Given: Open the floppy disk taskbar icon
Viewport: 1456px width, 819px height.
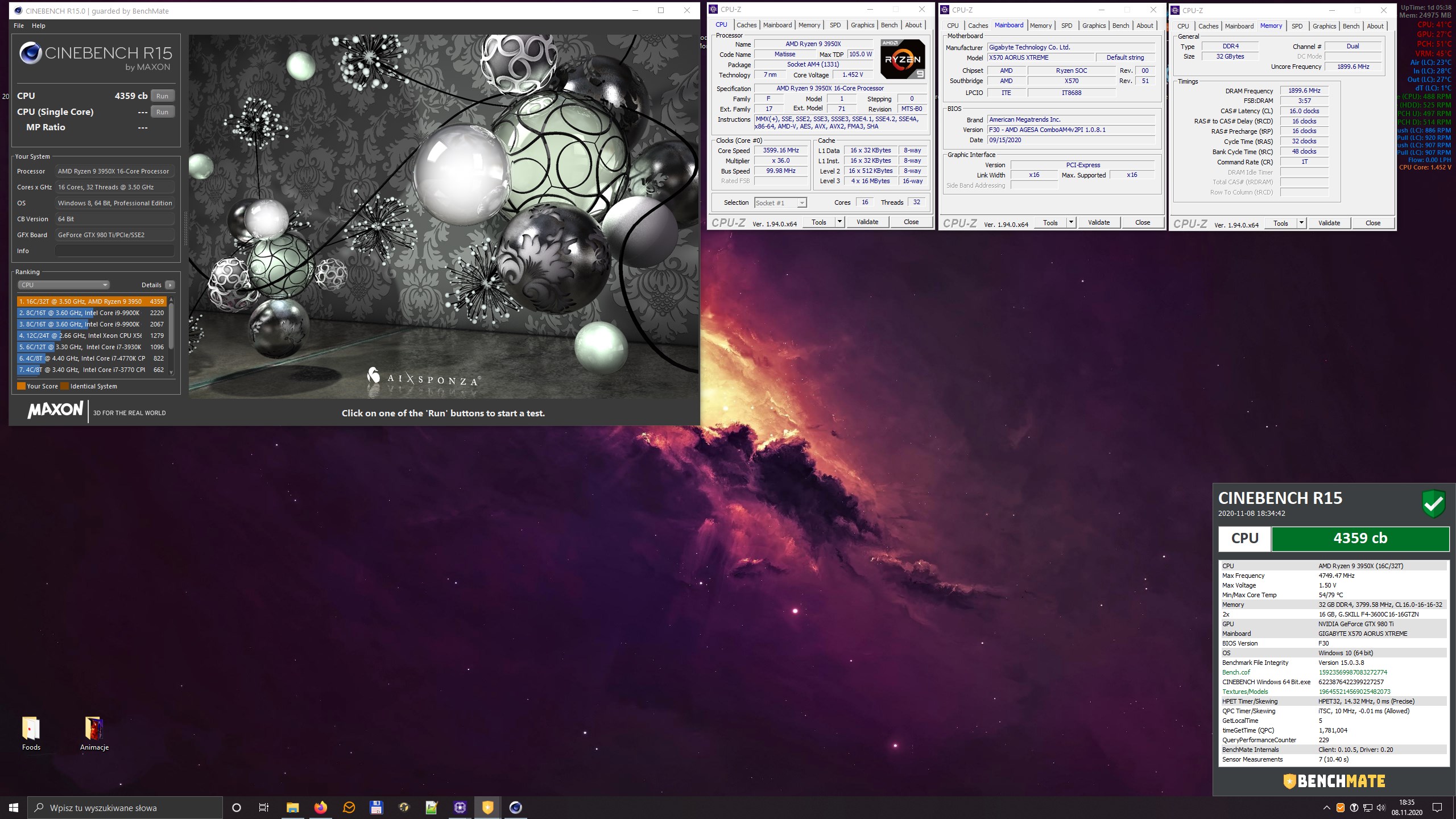Looking at the screenshot, I should [376, 808].
